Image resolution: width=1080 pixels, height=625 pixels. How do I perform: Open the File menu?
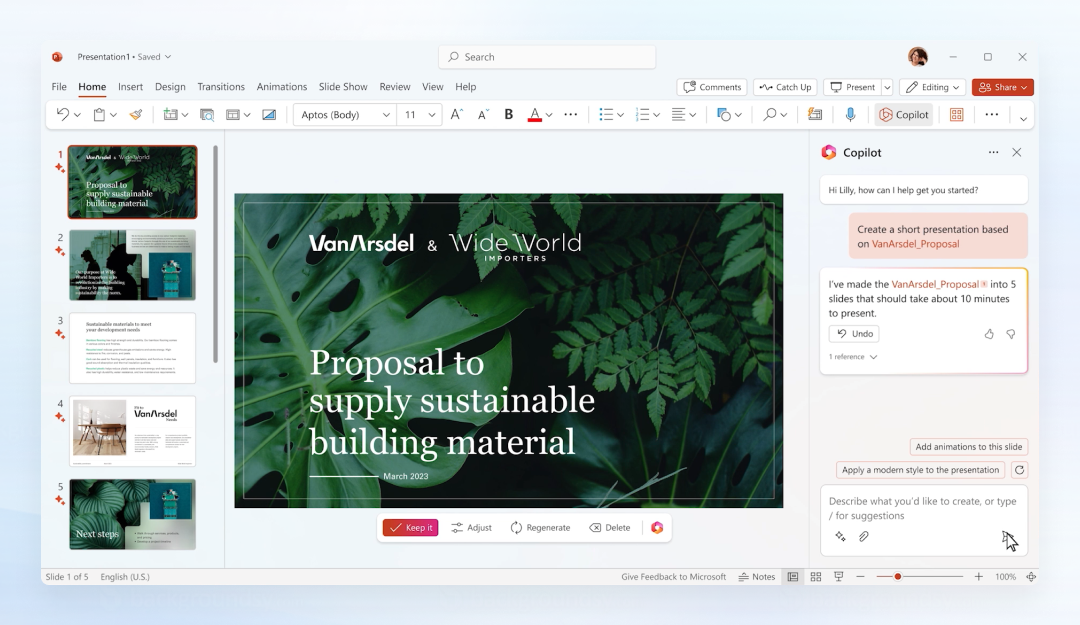click(x=59, y=87)
